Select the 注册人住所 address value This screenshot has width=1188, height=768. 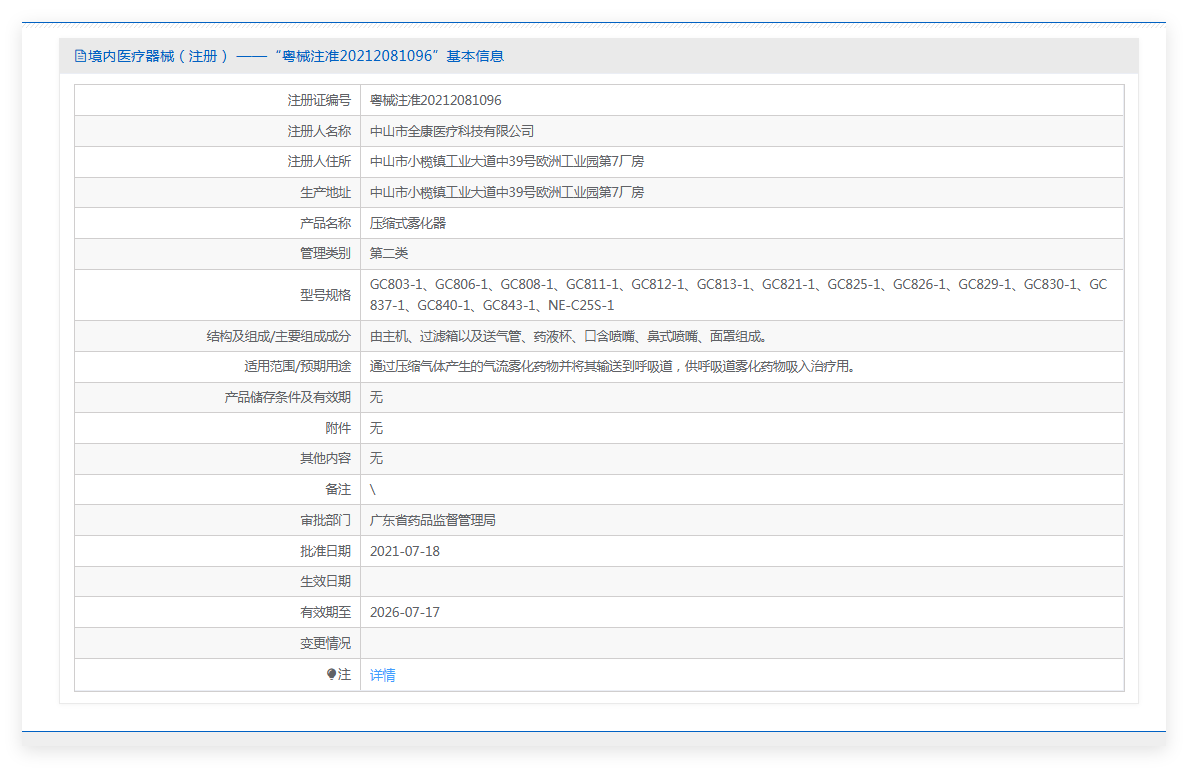click(x=507, y=161)
